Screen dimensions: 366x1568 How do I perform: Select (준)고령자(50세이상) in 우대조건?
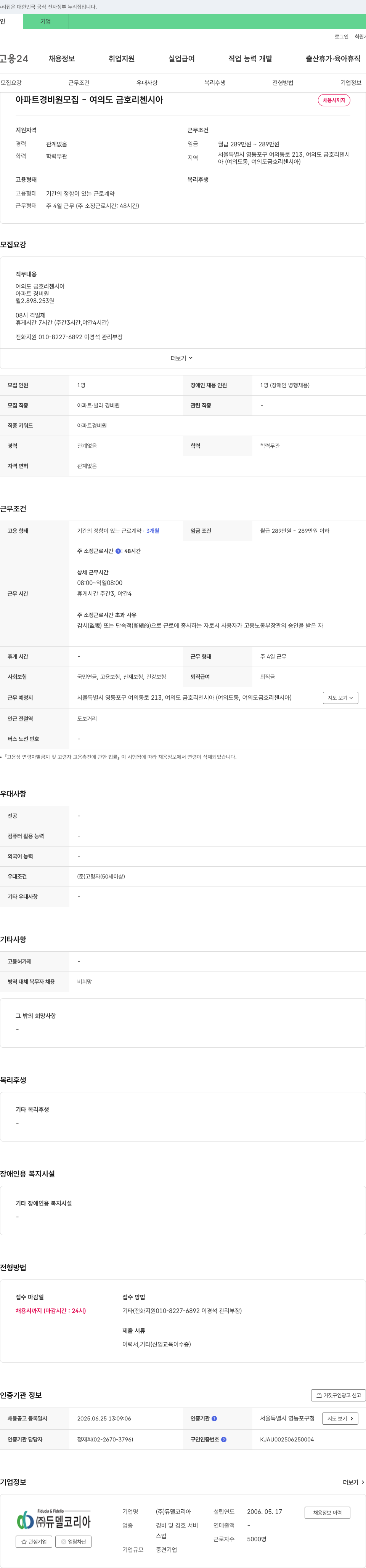(x=101, y=877)
